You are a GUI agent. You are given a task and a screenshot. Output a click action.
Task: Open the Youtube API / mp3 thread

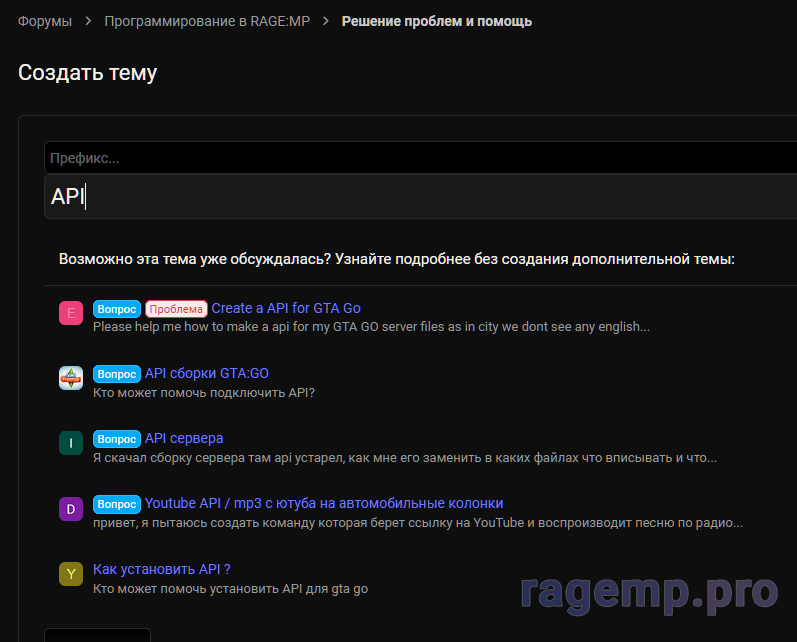[x=324, y=503]
